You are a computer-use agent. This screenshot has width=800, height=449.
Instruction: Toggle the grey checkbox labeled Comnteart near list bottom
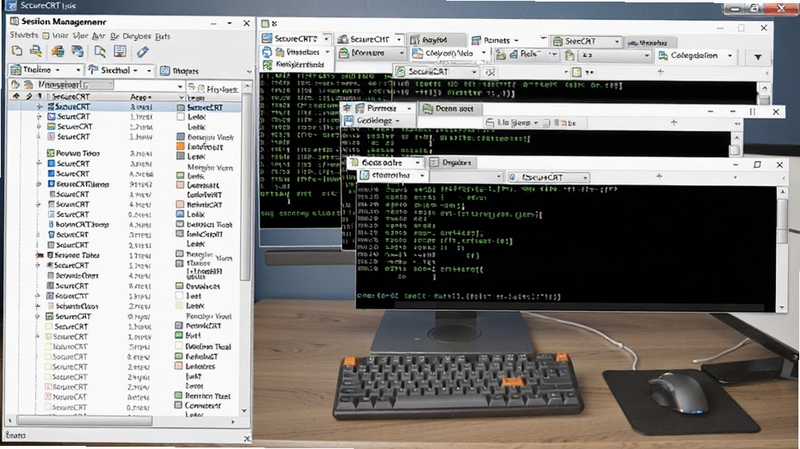click(178, 405)
